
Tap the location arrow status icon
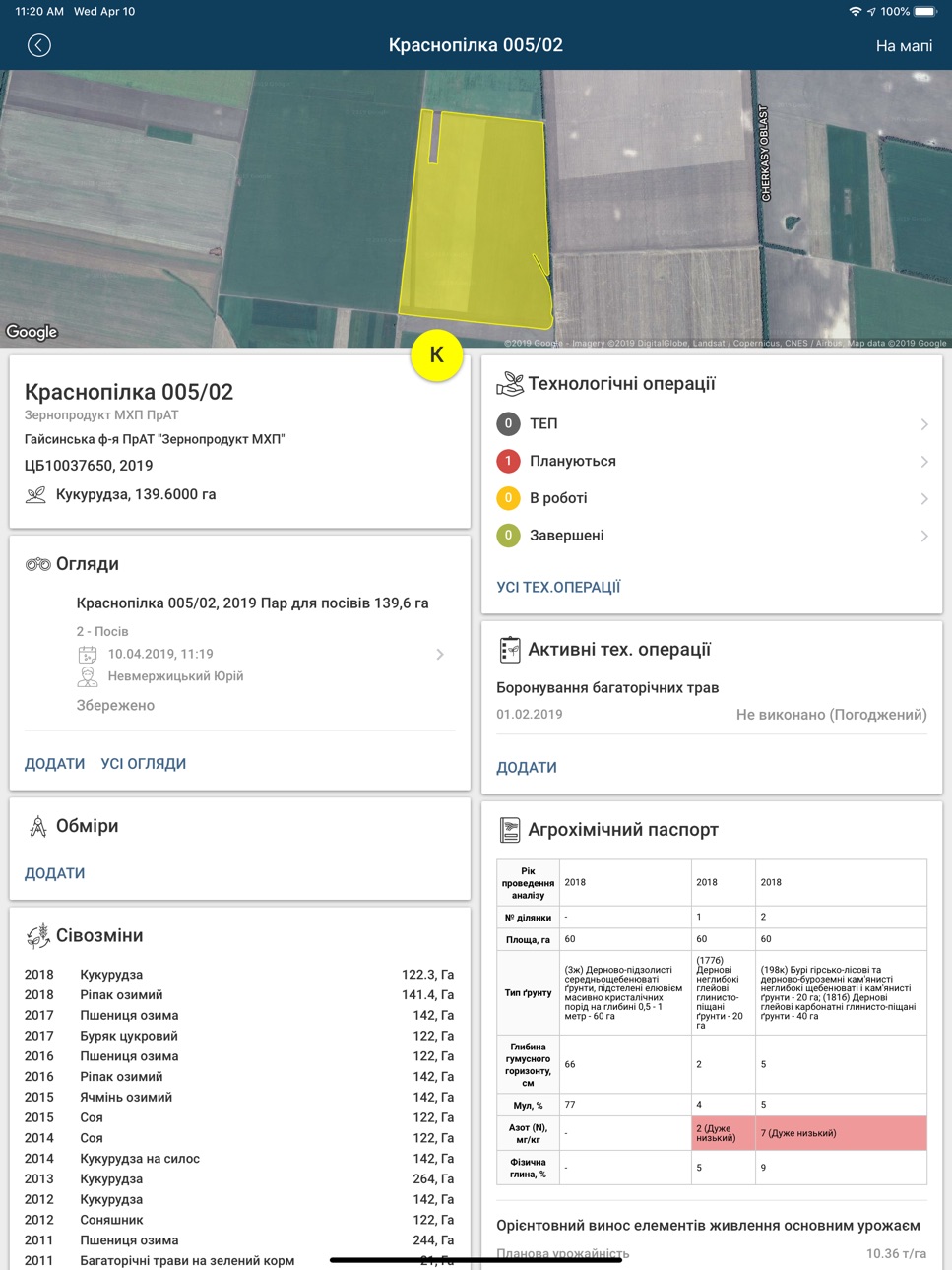[871, 12]
